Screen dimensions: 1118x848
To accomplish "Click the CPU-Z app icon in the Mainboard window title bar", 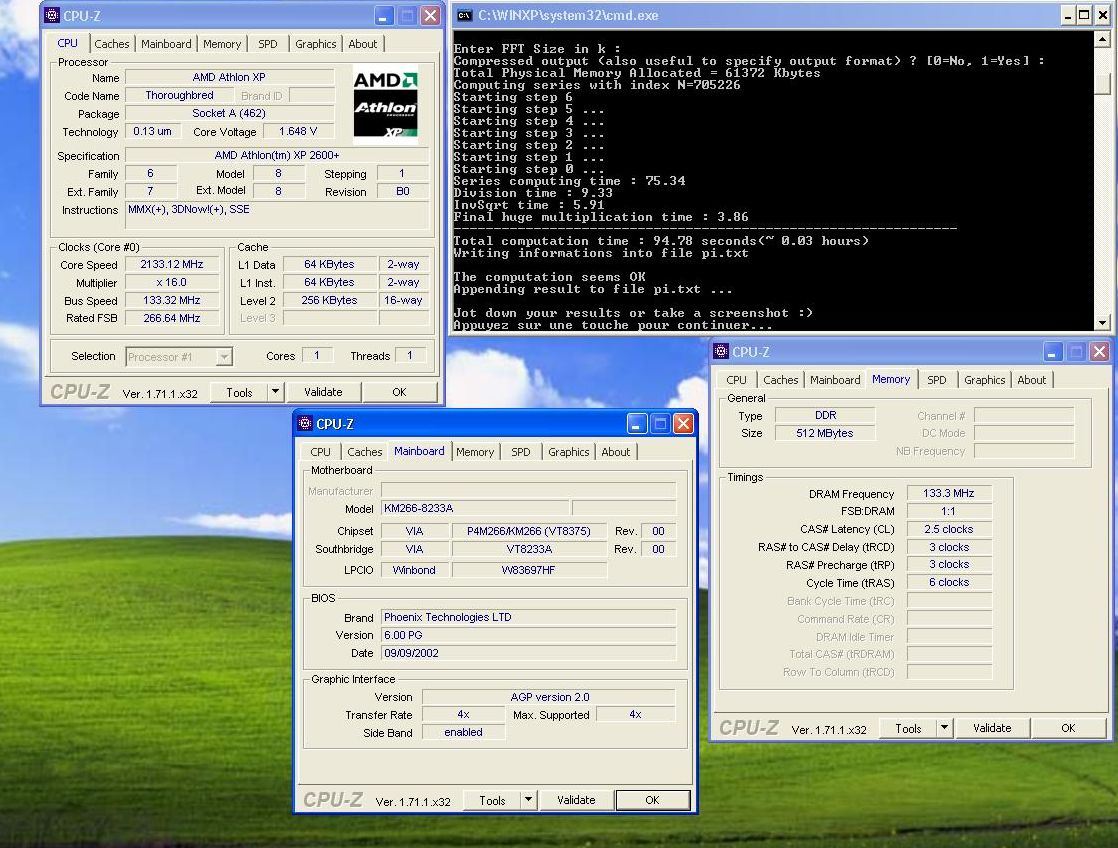I will [305, 424].
